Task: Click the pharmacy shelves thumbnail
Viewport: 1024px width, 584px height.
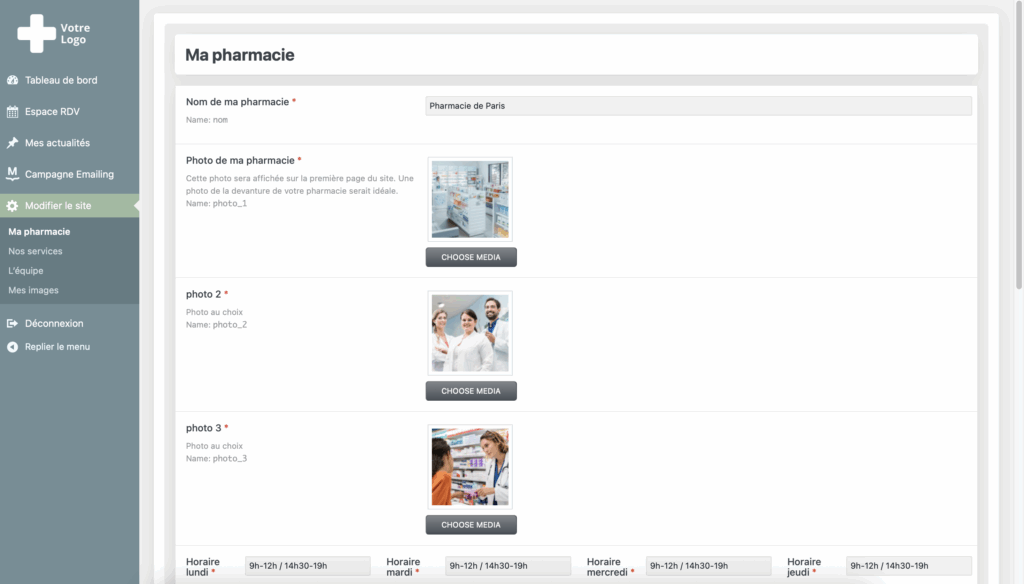Action: pos(470,199)
